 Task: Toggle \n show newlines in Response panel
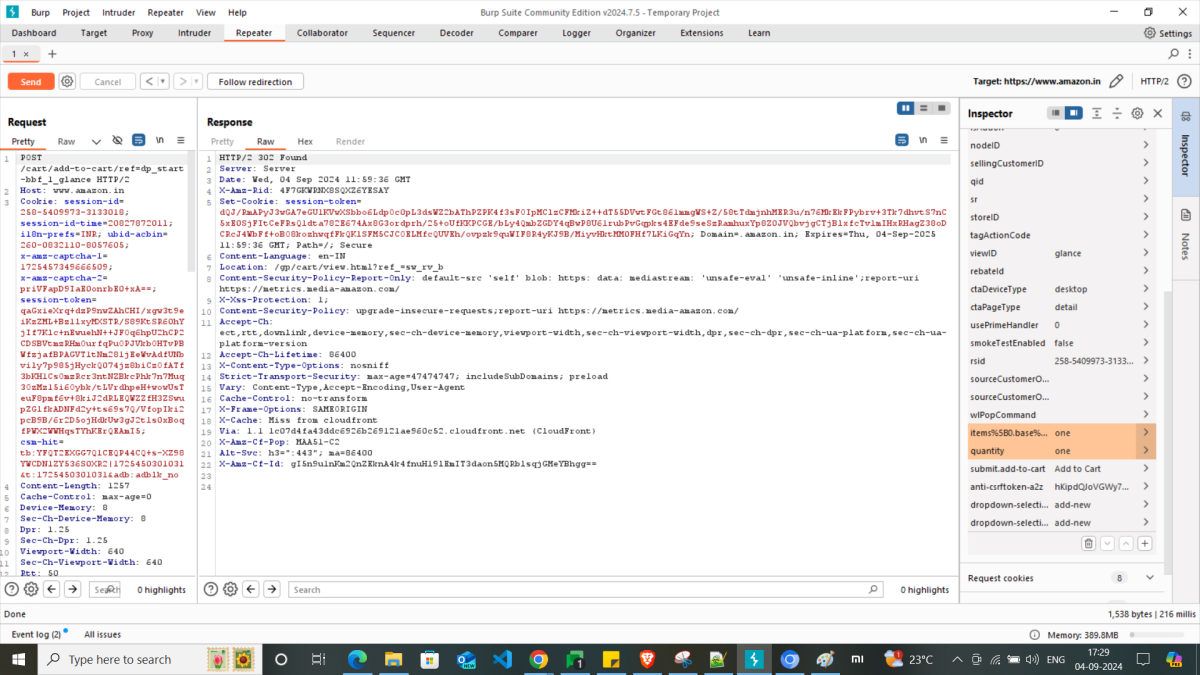924,141
